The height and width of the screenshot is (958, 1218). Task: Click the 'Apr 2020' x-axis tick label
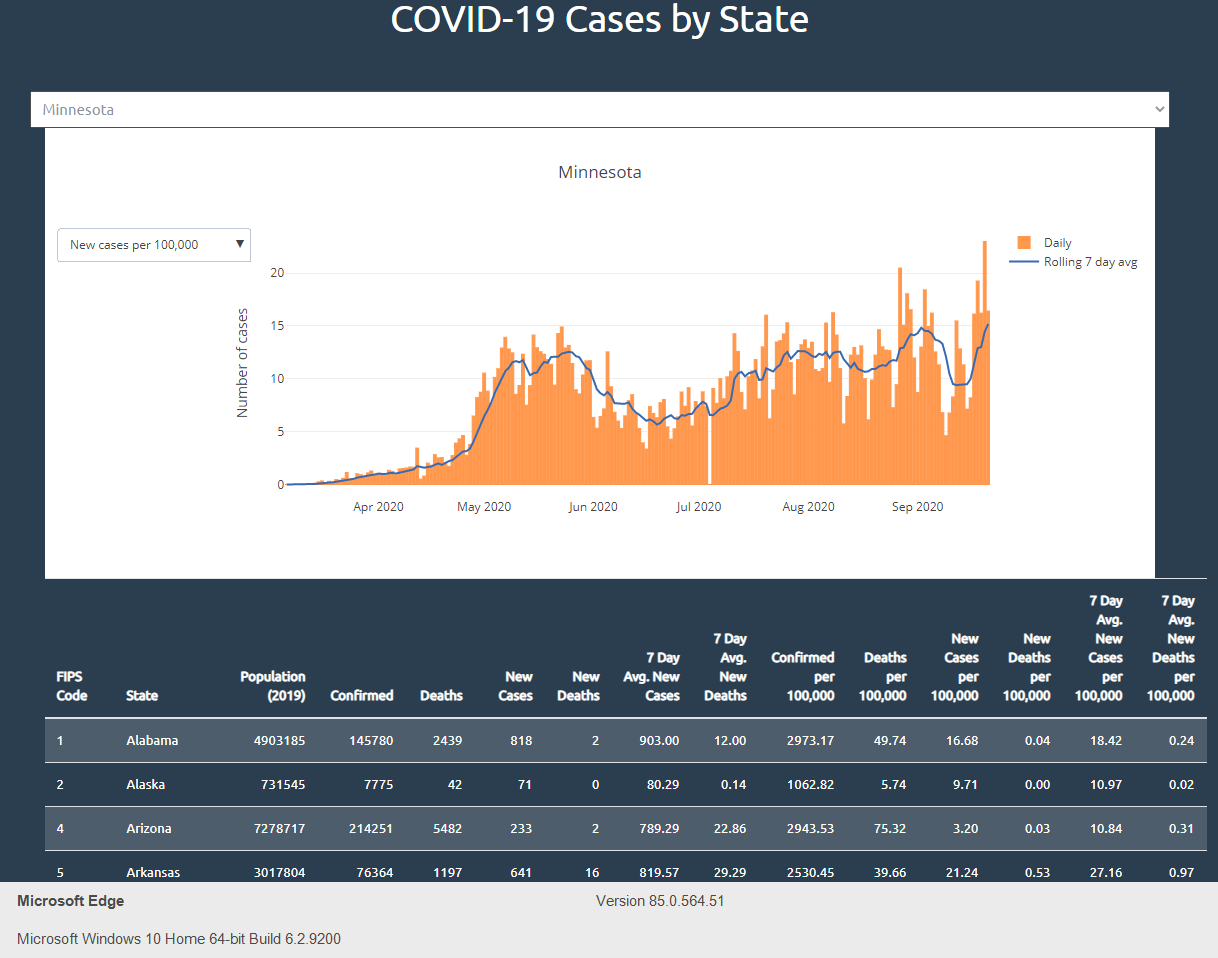point(378,507)
